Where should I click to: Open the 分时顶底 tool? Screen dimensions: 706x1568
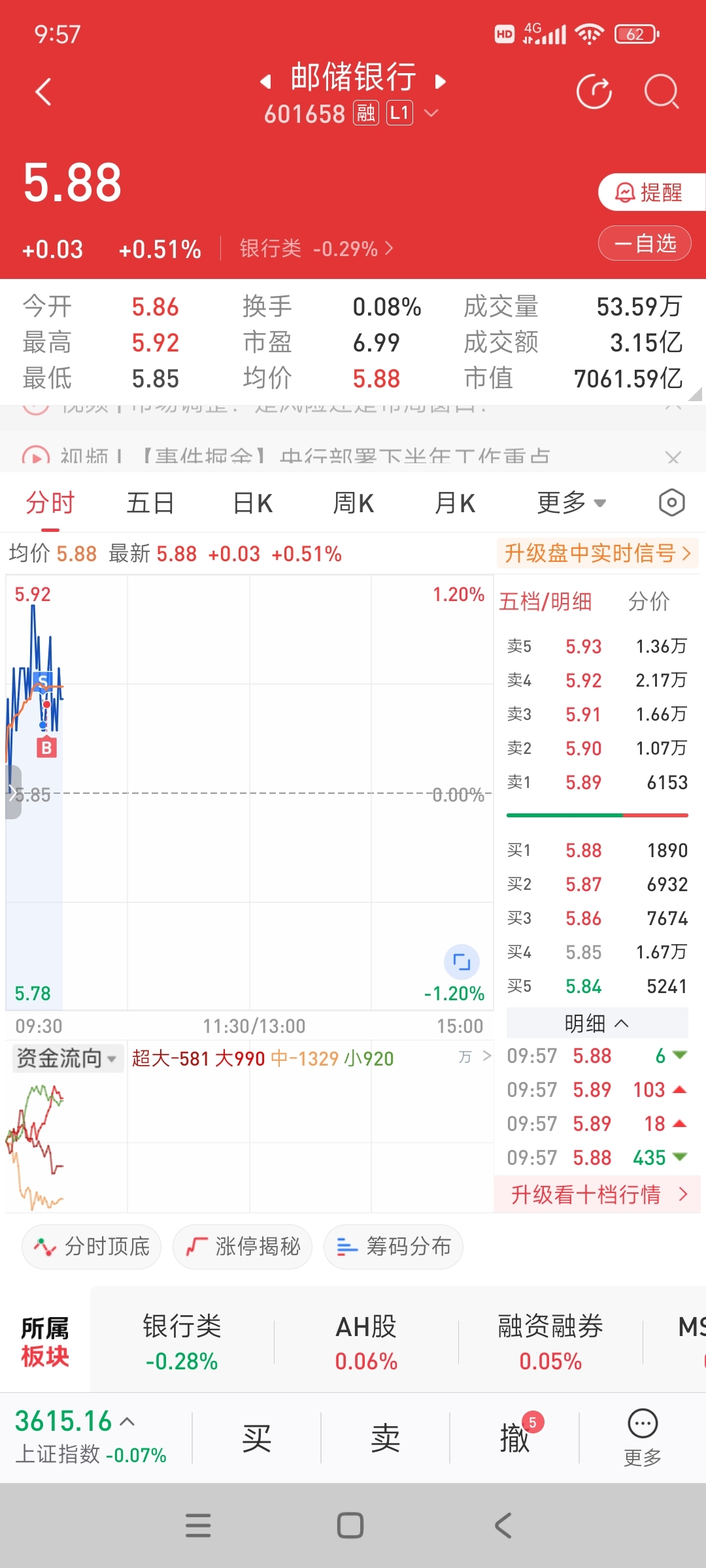click(x=92, y=1247)
